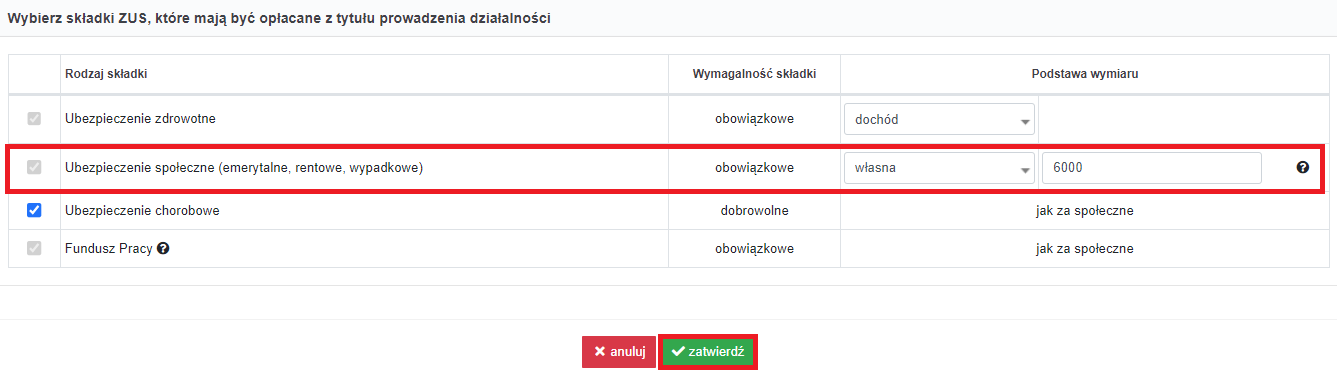This screenshot has height=371, width=1341.
Task: Toggle Fundusz Pracy checkbox
Action: click(x=34, y=249)
